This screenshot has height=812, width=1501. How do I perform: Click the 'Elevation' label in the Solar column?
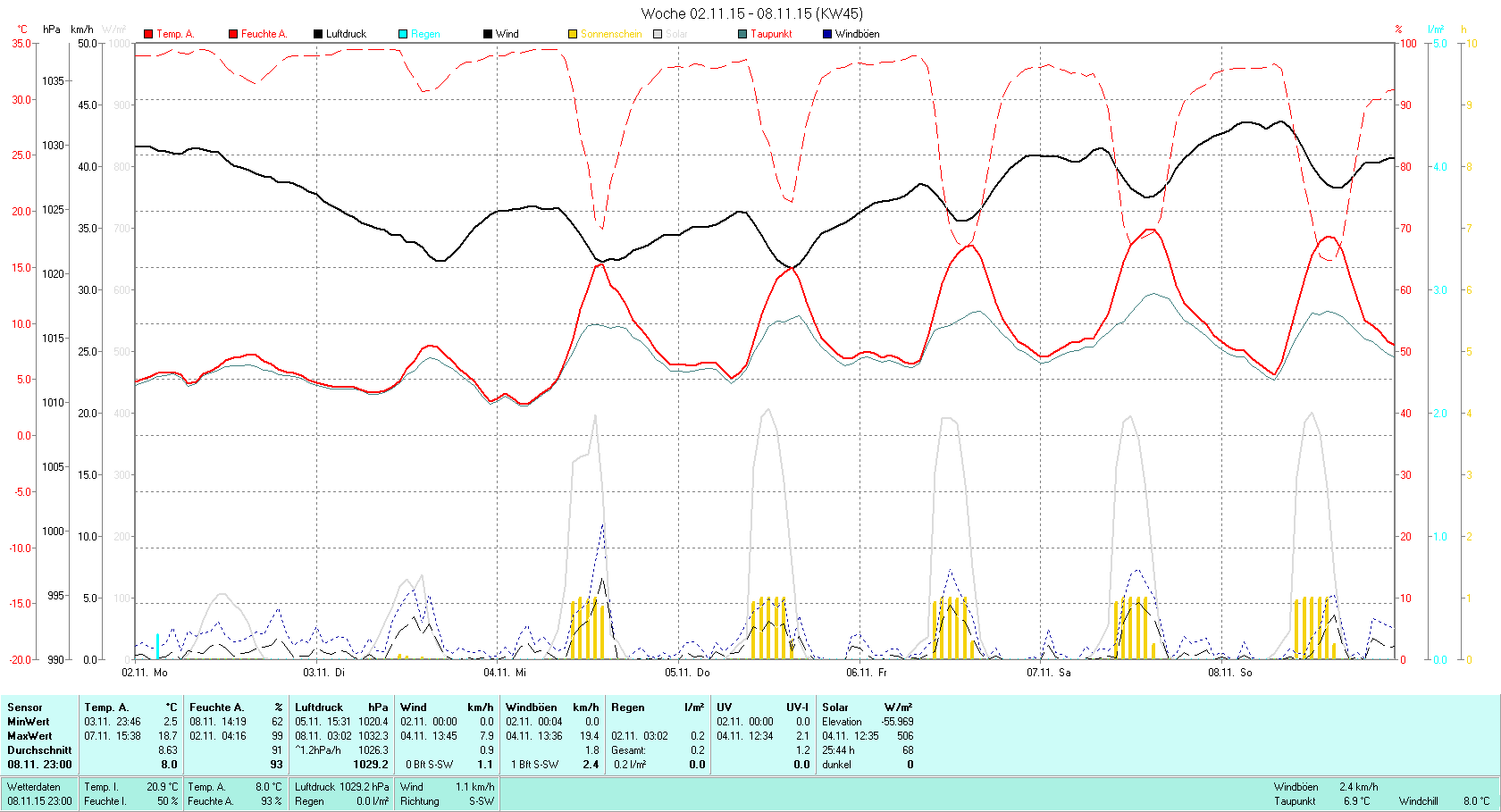pyautogui.click(x=843, y=722)
